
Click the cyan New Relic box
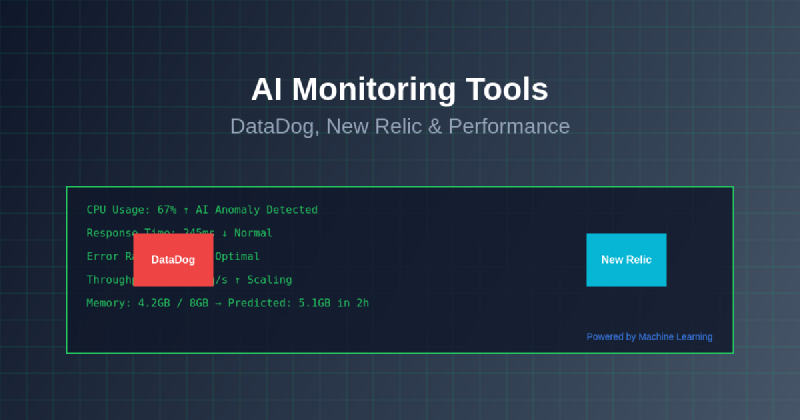tap(626, 260)
